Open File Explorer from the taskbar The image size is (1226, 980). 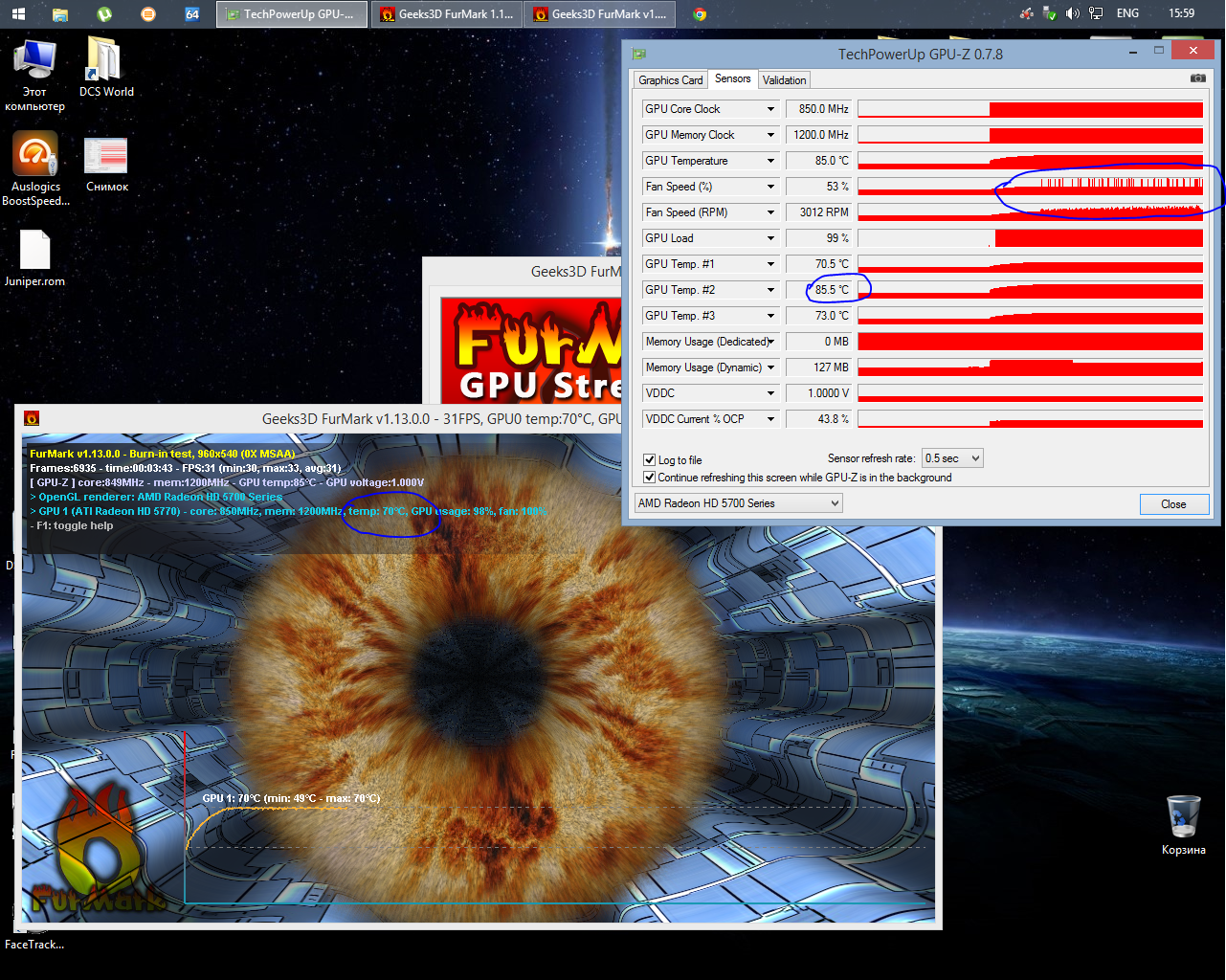click(x=60, y=14)
